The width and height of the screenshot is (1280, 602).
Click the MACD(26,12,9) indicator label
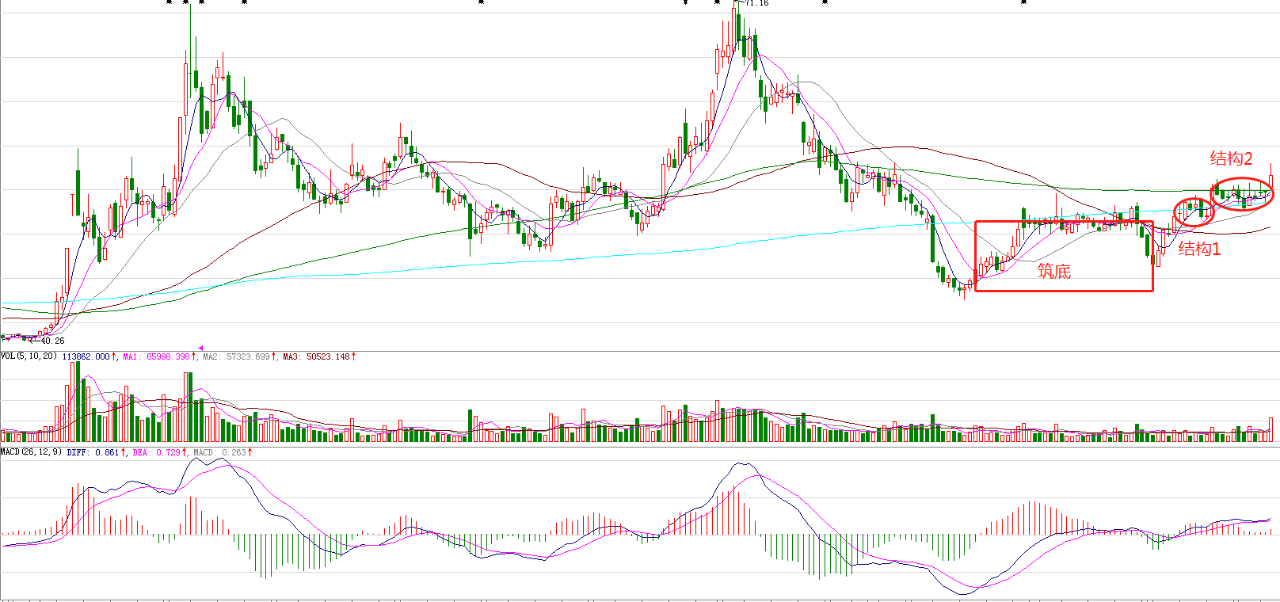[x=31, y=452]
